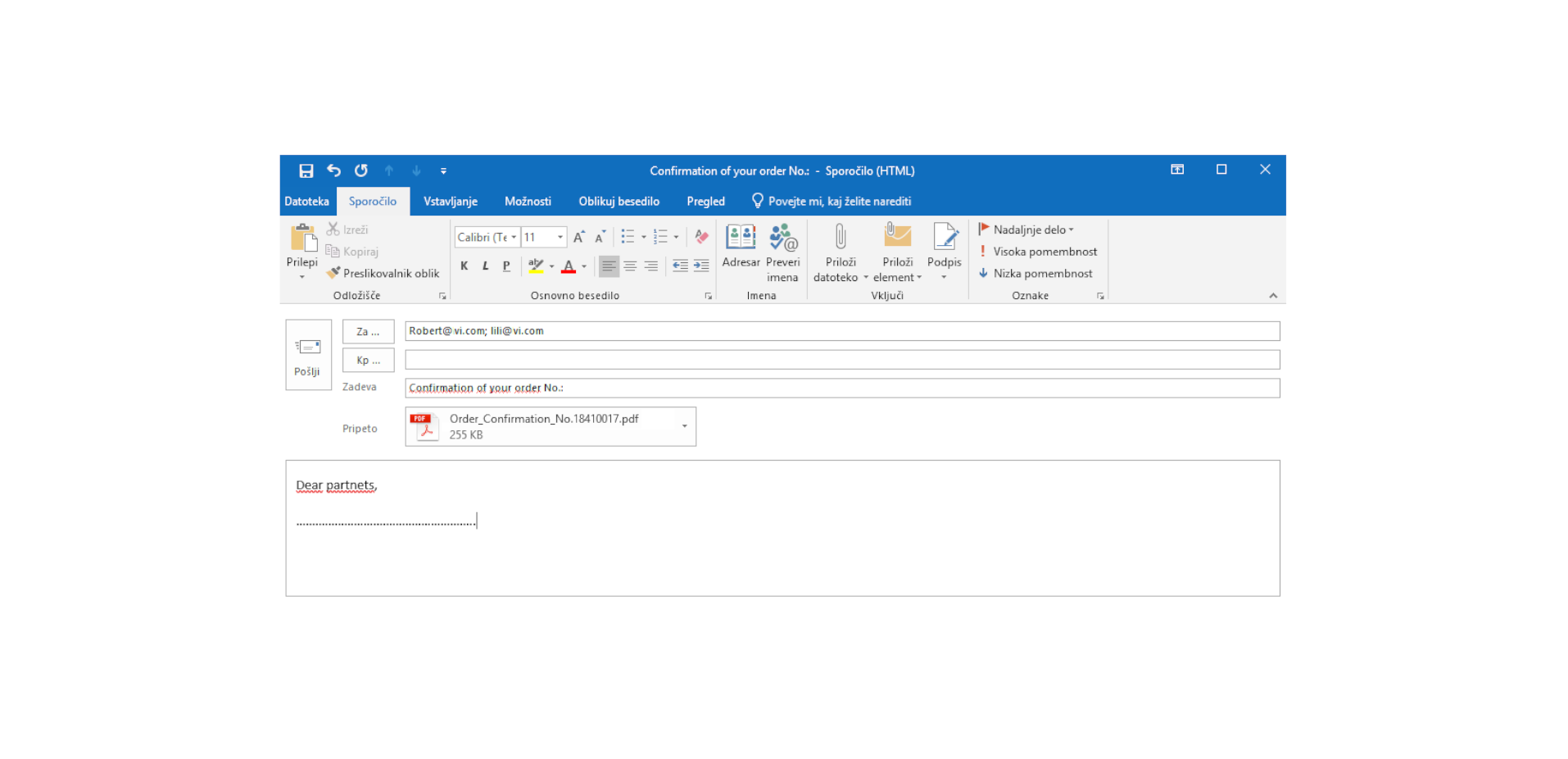This screenshot has width=1568, height=759.
Task: Open the Podpis signature menu
Action: tap(945, 252)
